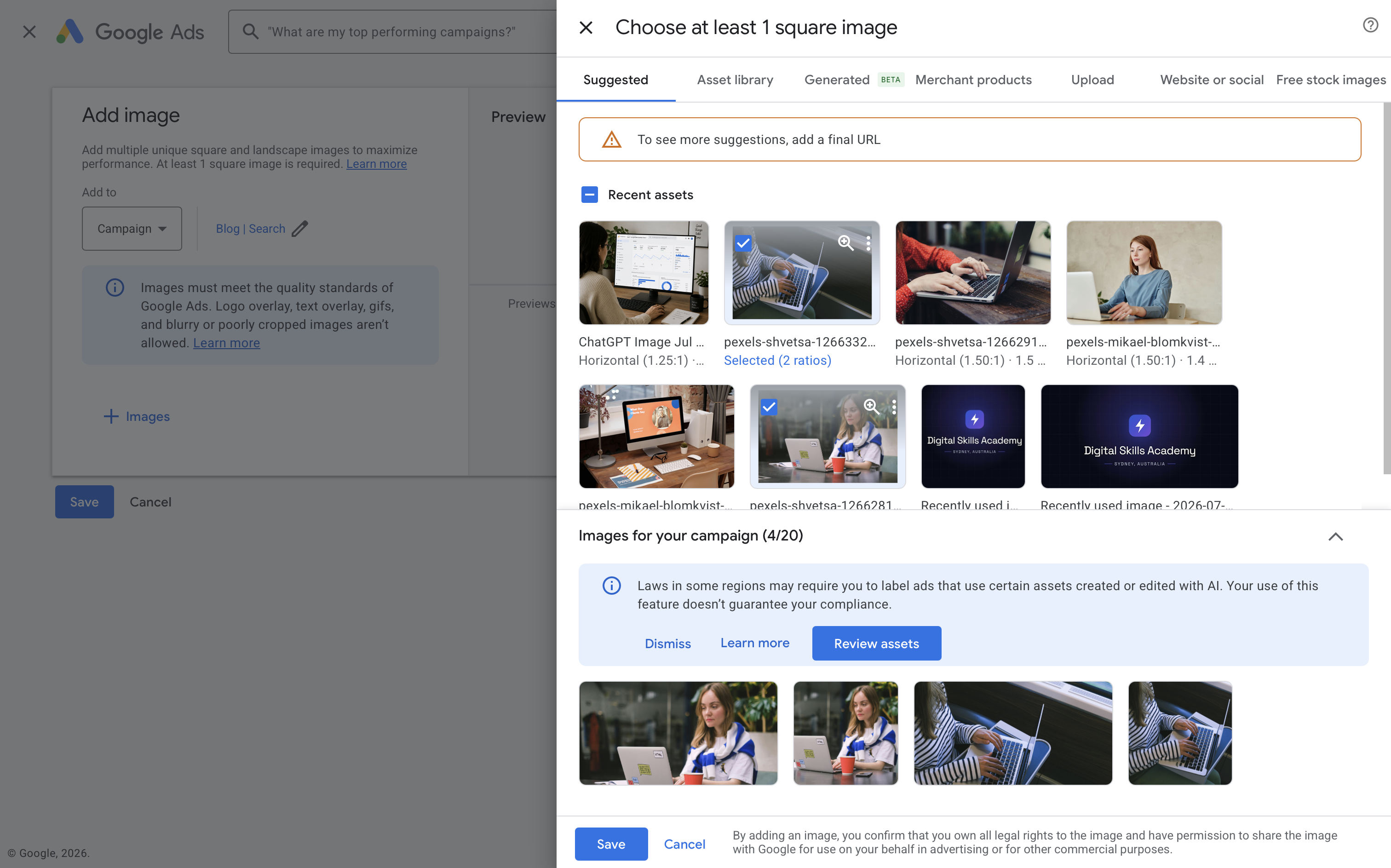The width and height of the screenshot is (1391, 868).
Task: Select the wide Digital Skills Academy image
Action: [1139, 436]
